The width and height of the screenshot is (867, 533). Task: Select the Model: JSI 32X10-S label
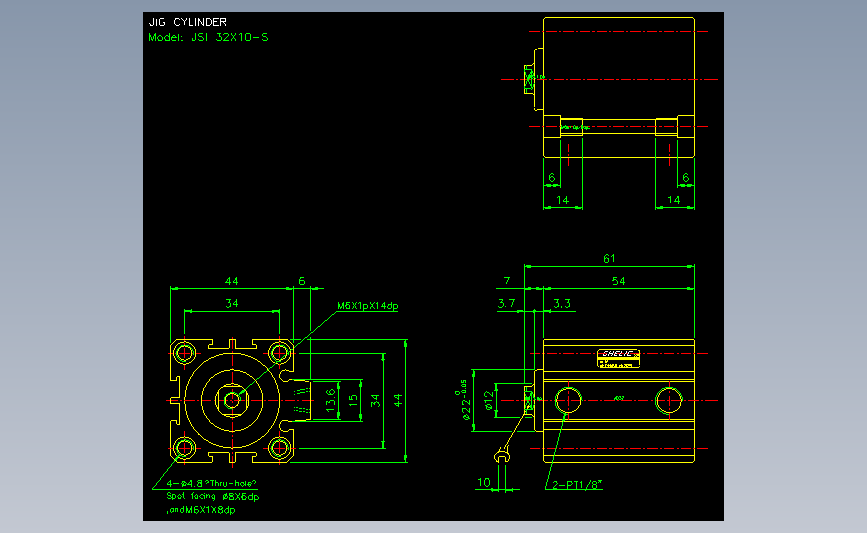tap(208, 38)
